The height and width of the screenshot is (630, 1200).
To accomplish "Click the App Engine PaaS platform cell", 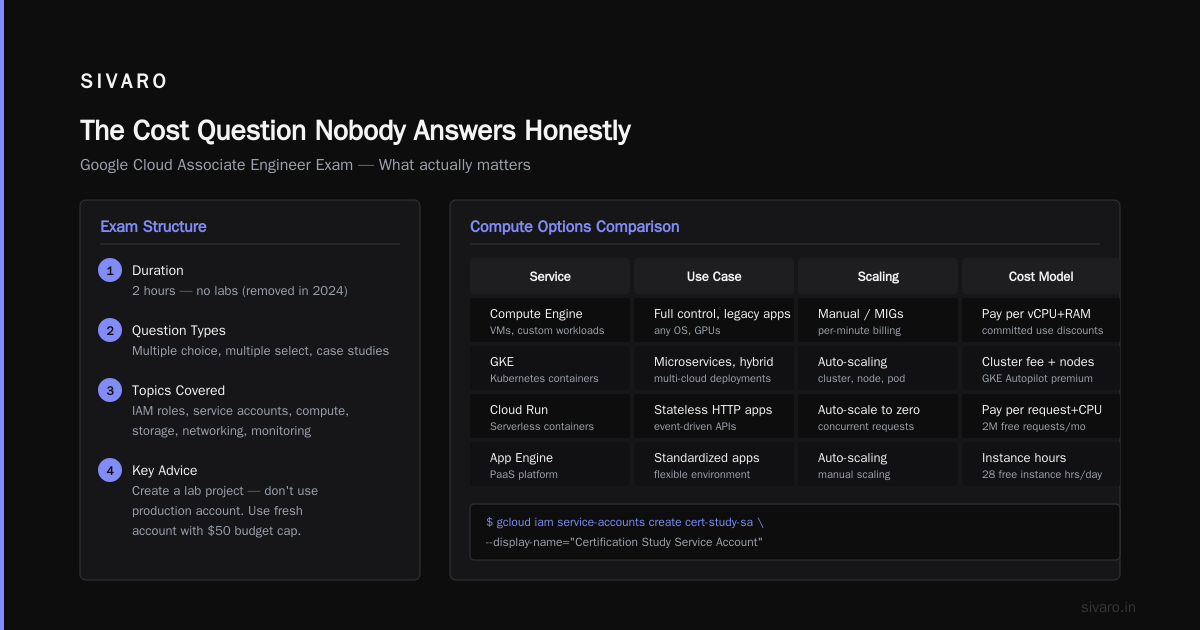I will click(x=550, y=465).
